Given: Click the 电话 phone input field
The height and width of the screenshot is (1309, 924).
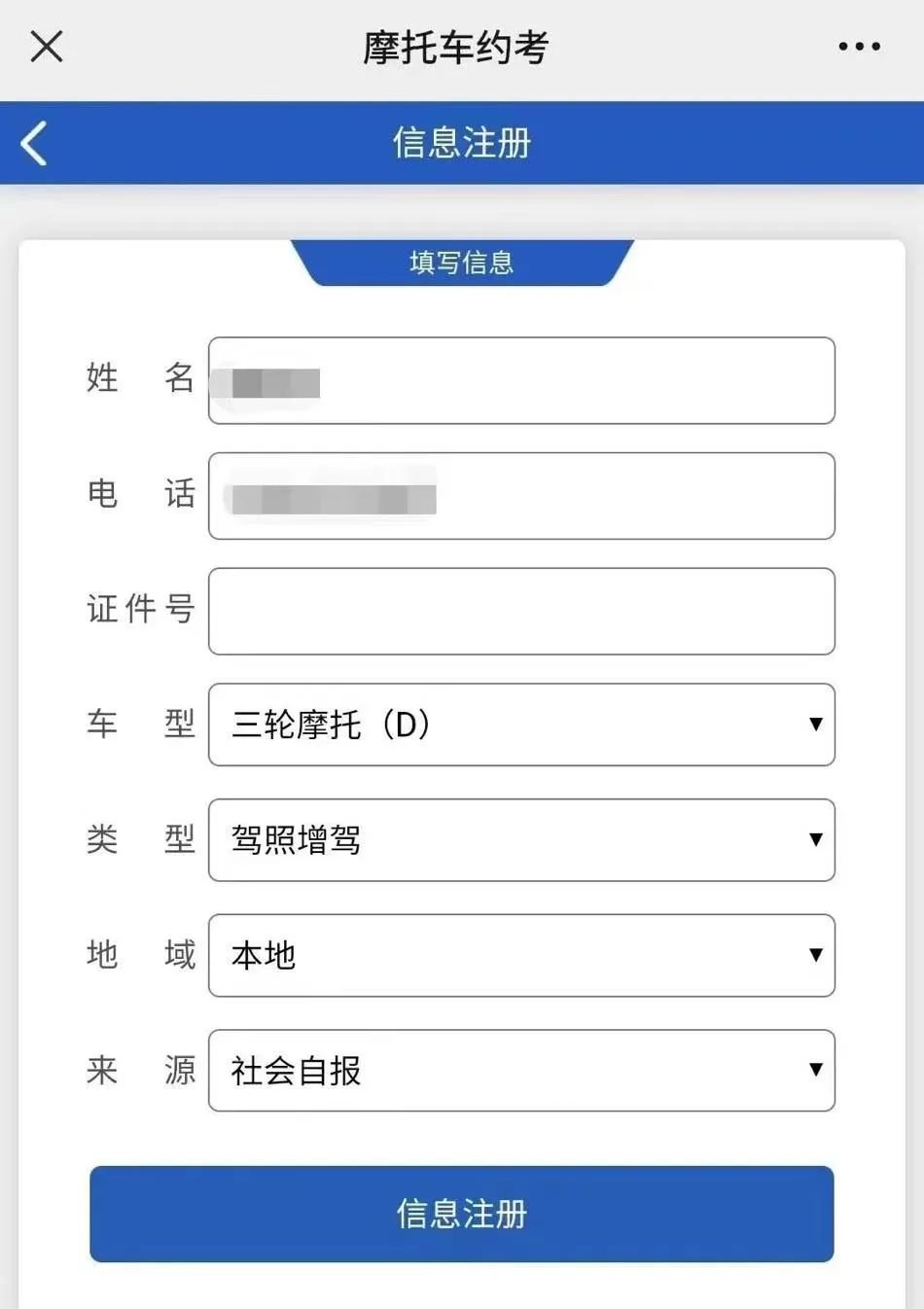Looking at the screenshot, I should pyautogui.click(x=521, y=496).
